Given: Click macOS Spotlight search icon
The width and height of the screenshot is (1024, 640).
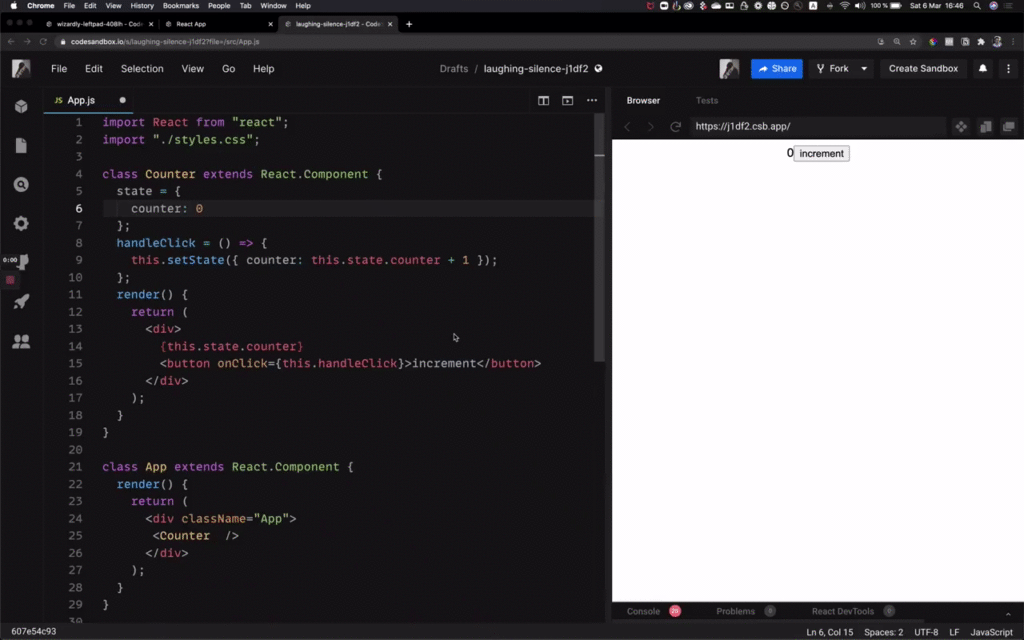Looking at the screenshot, I should [977, 5].
